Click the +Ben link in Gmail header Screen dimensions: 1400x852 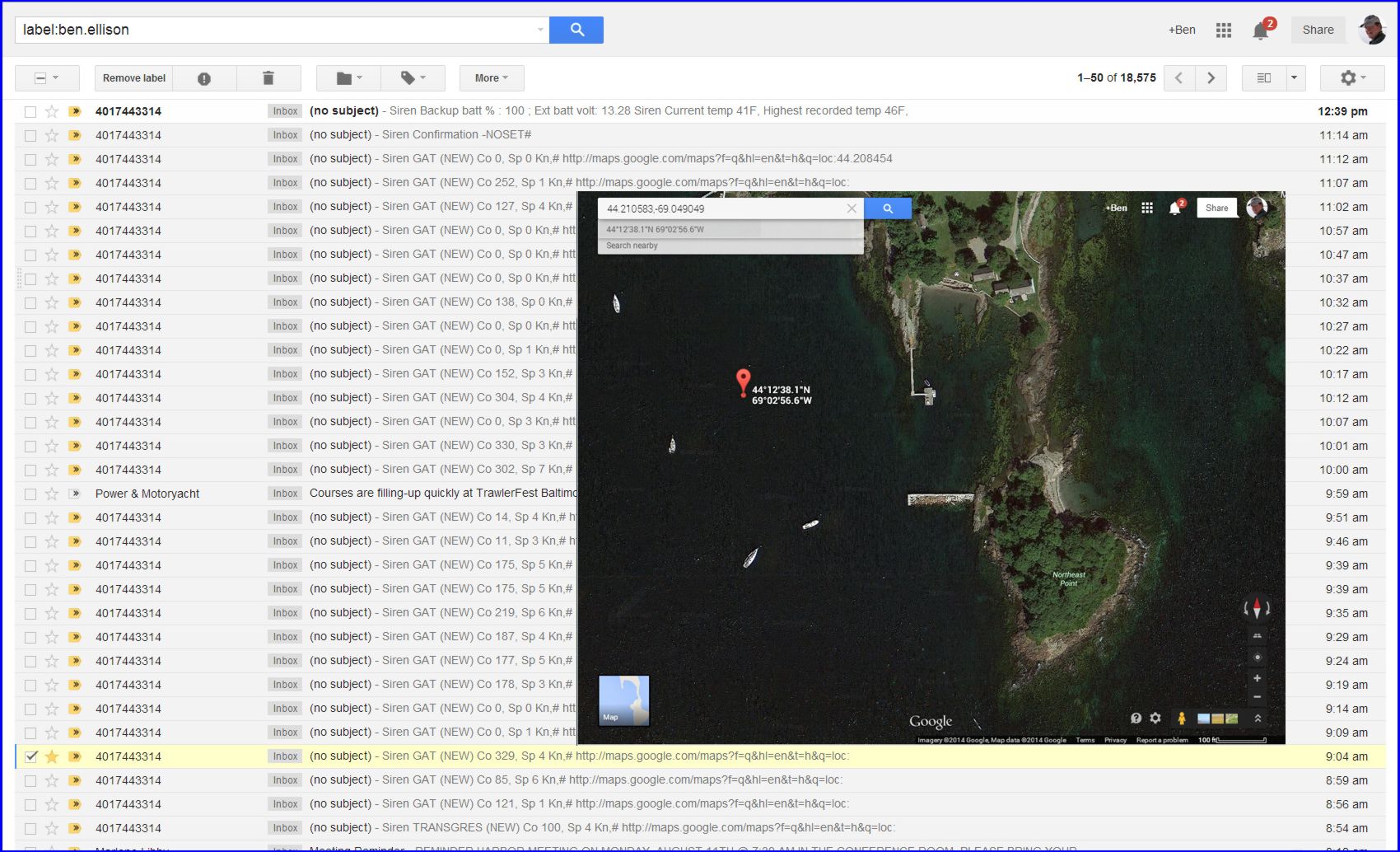click(x=1182, y=30)
